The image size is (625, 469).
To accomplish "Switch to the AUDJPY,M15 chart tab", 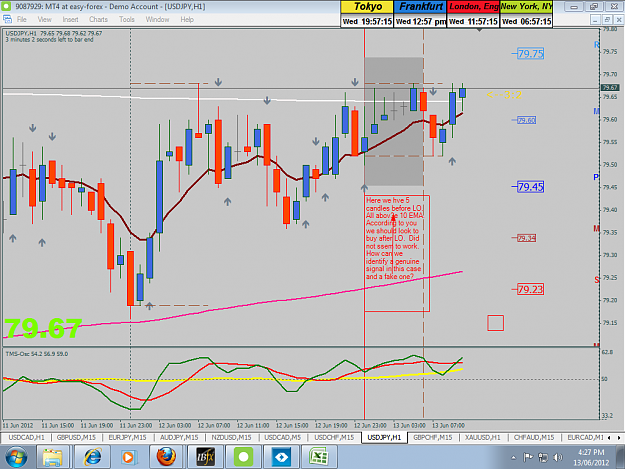I will point(179,437).
